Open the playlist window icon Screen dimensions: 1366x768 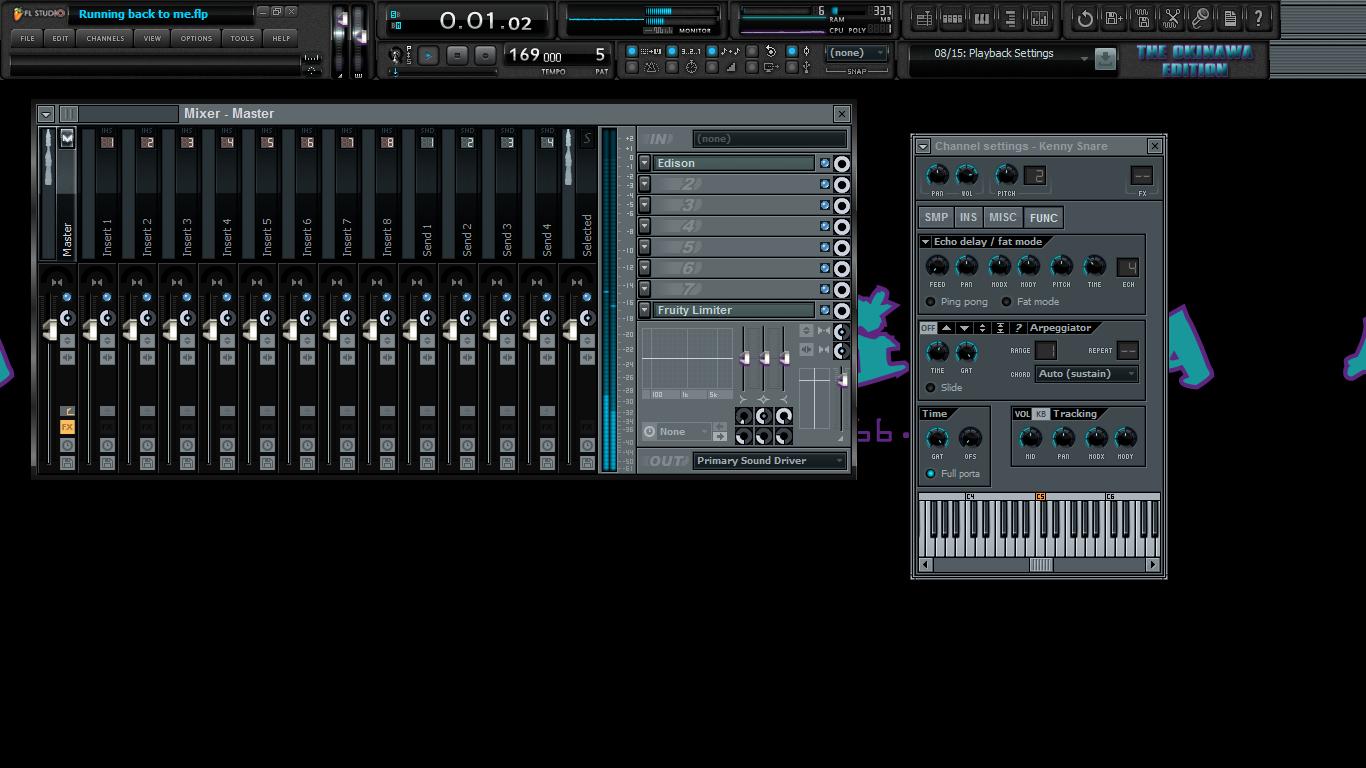point(924,18)
